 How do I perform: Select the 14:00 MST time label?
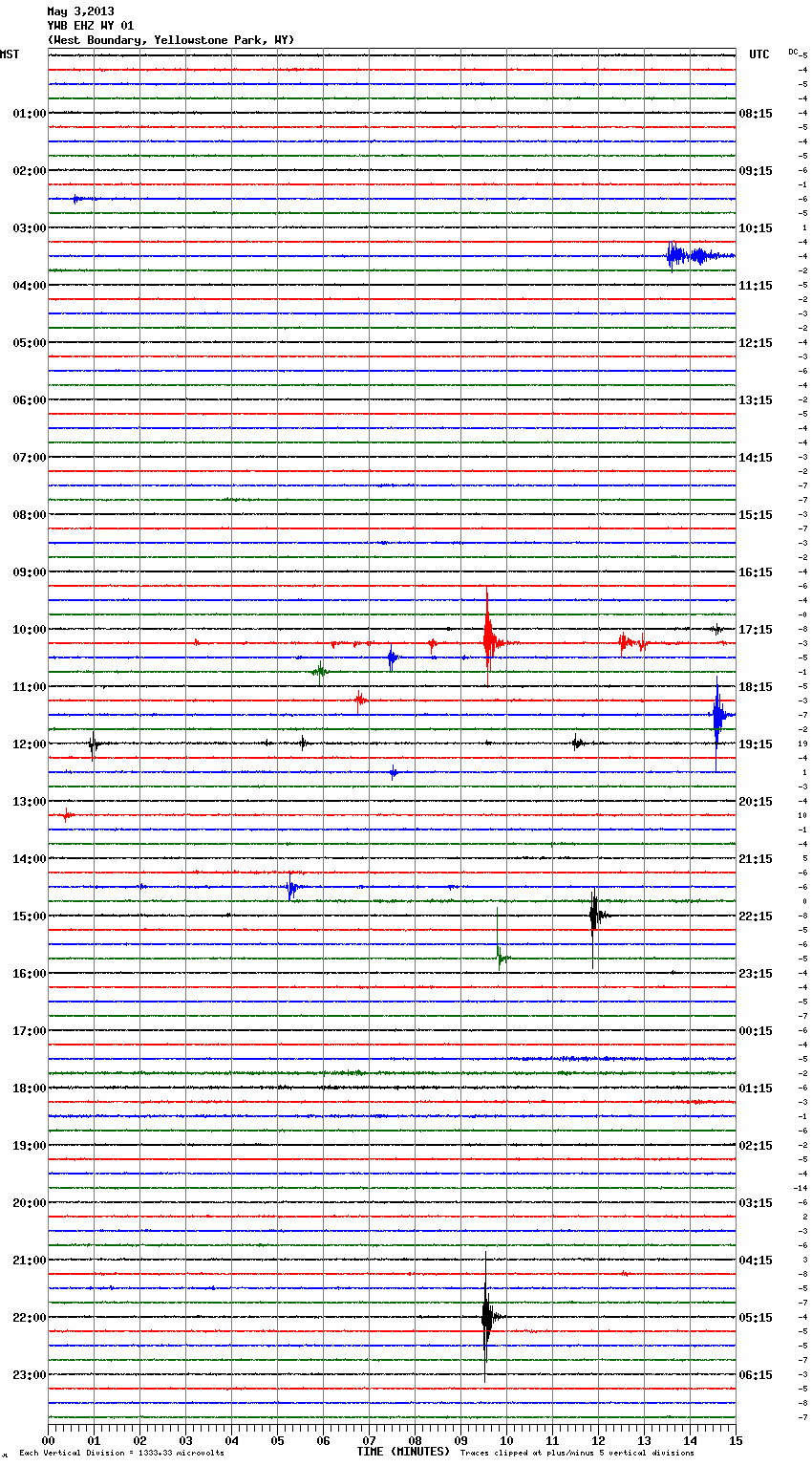(x=30, y=859)
